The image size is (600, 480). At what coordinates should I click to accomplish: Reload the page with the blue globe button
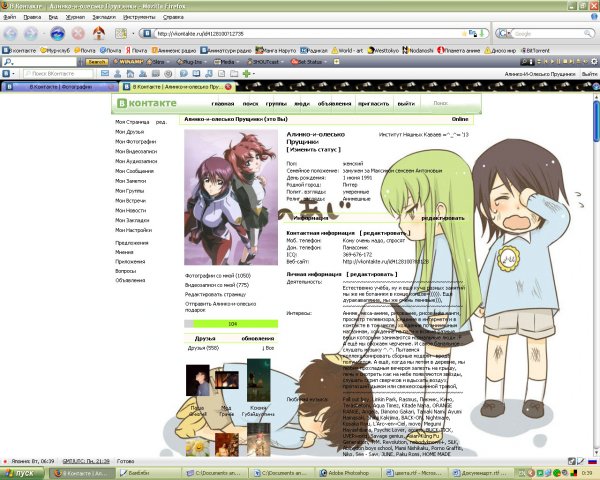pyautogui.click(x=58, y=34)
